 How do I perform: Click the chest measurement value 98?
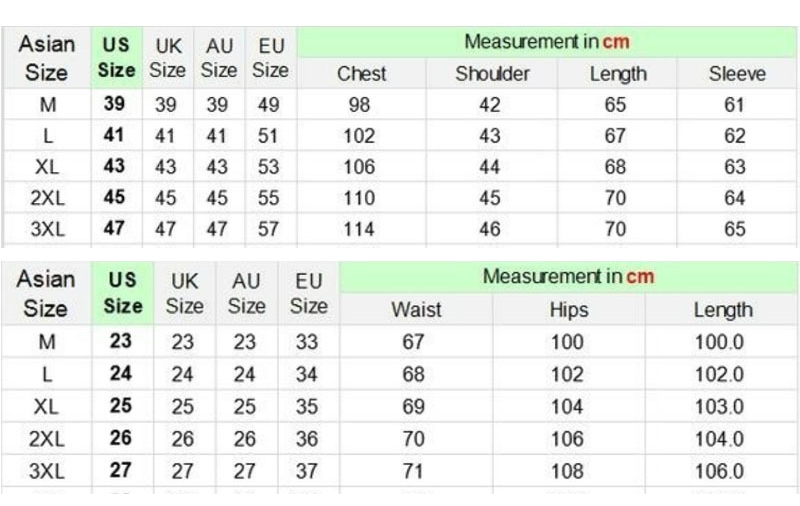[x=359, y=105]
